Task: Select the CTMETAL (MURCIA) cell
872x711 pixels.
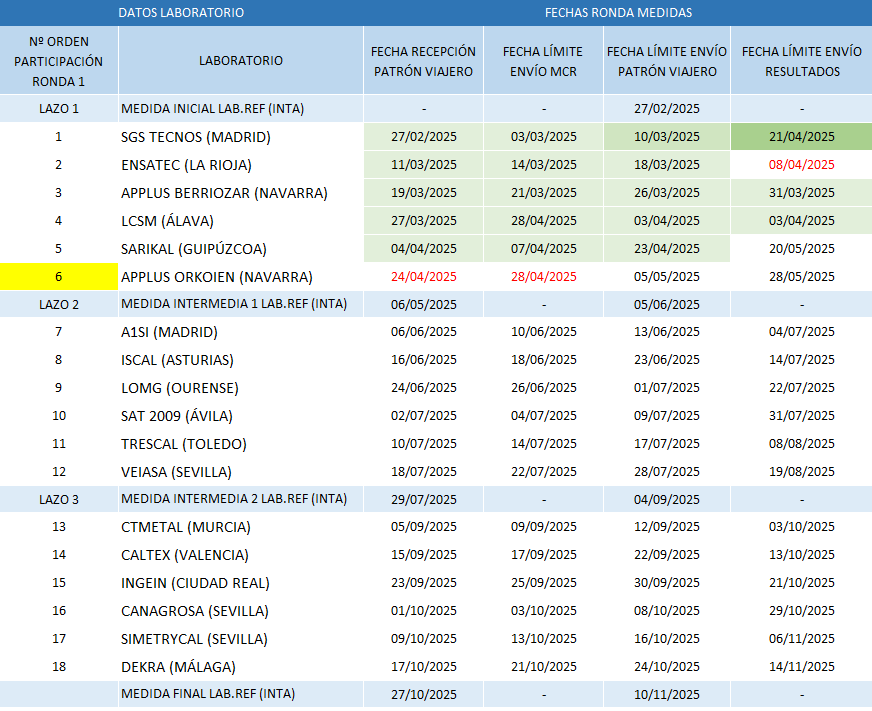Action: (x=241, y=527)
